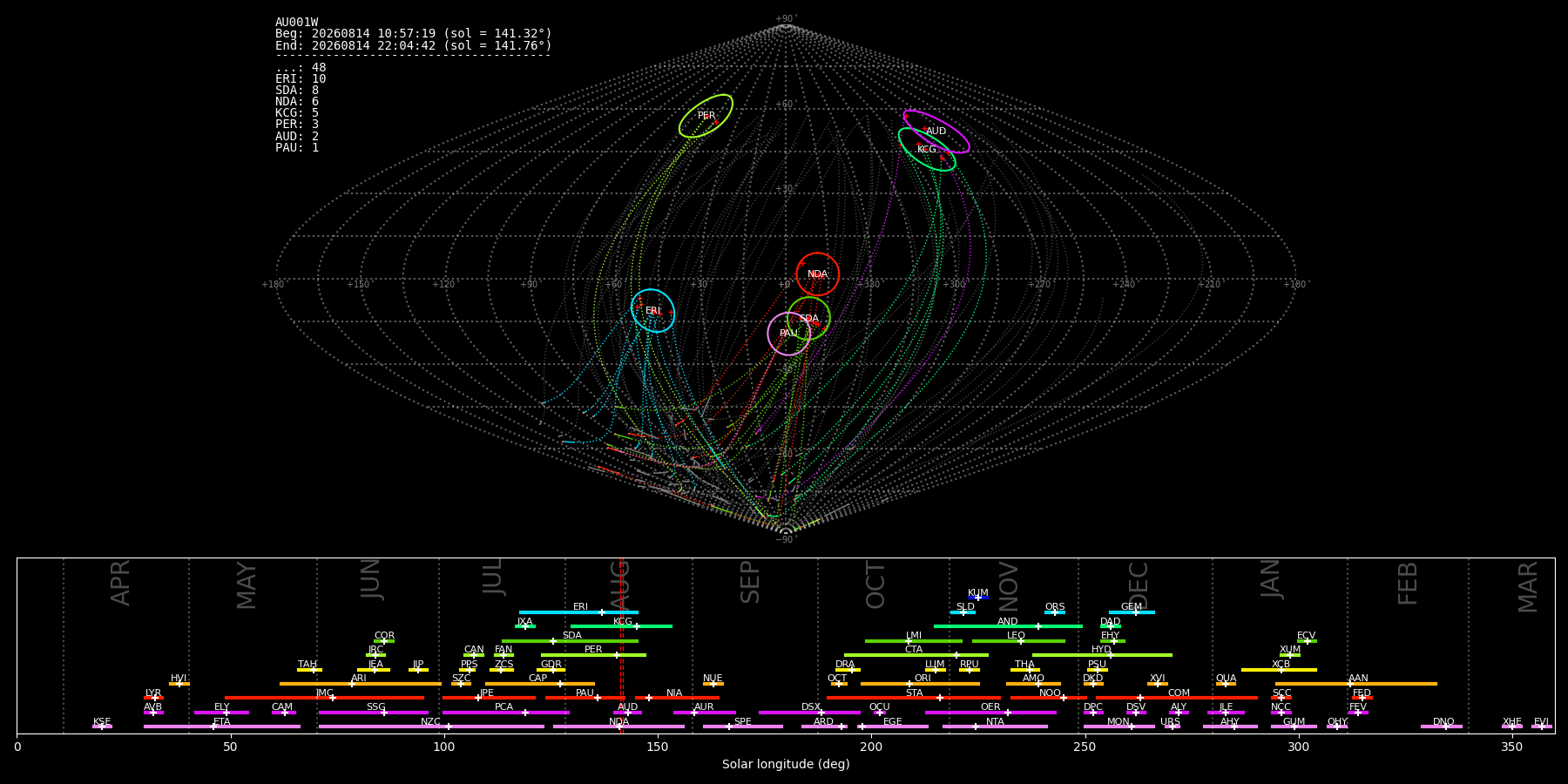
Task: Click the PER radiant ellipse label
Action: (706, 115)
